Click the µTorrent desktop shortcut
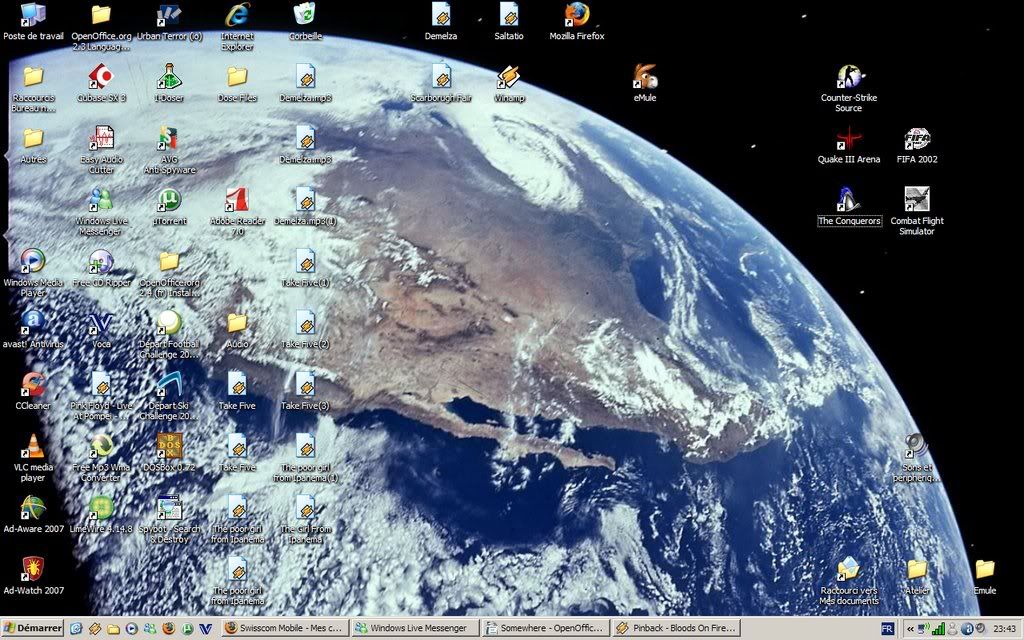 point(169,200)
